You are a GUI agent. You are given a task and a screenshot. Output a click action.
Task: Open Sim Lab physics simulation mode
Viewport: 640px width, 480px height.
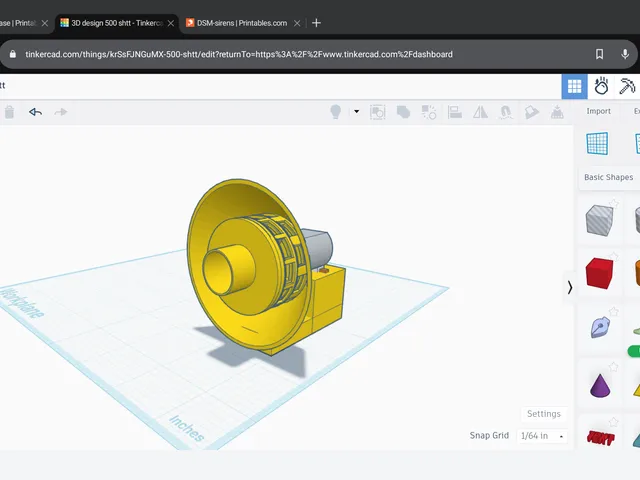601,86
